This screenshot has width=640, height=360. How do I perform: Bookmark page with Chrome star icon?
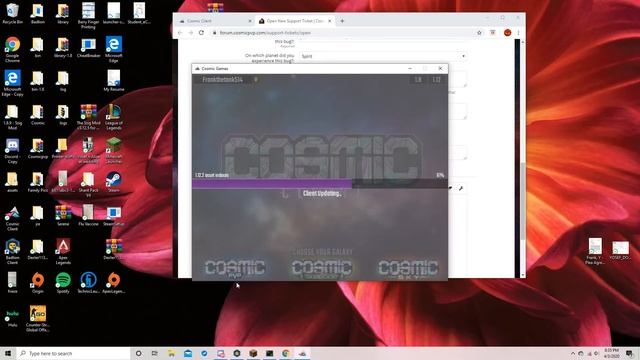coord(479,33)
